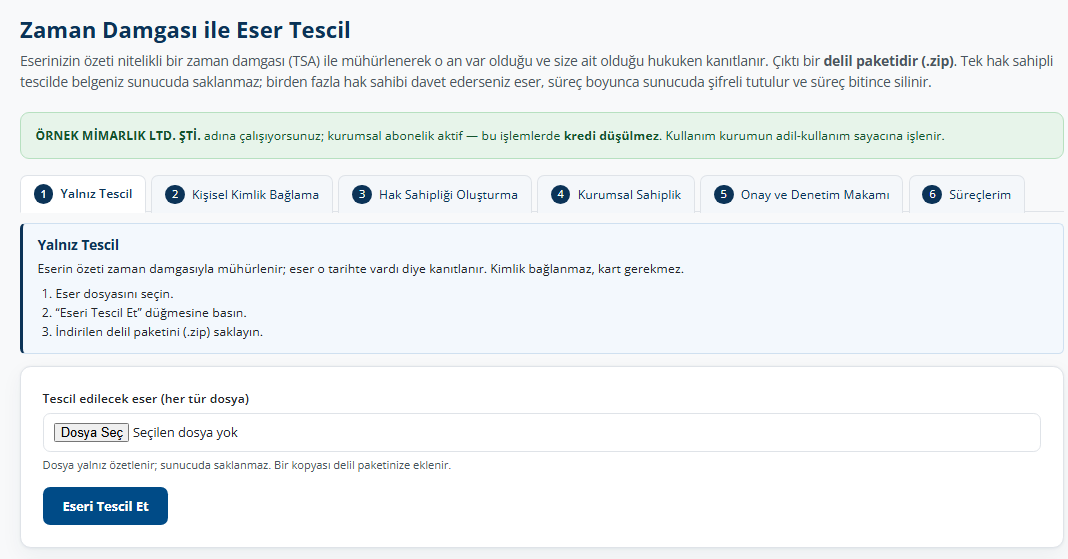Click the label 'Tescil edilecek eser (her tür dosya)'
This screenshot has width=1068, height=559.
click(x=146, y=399)
